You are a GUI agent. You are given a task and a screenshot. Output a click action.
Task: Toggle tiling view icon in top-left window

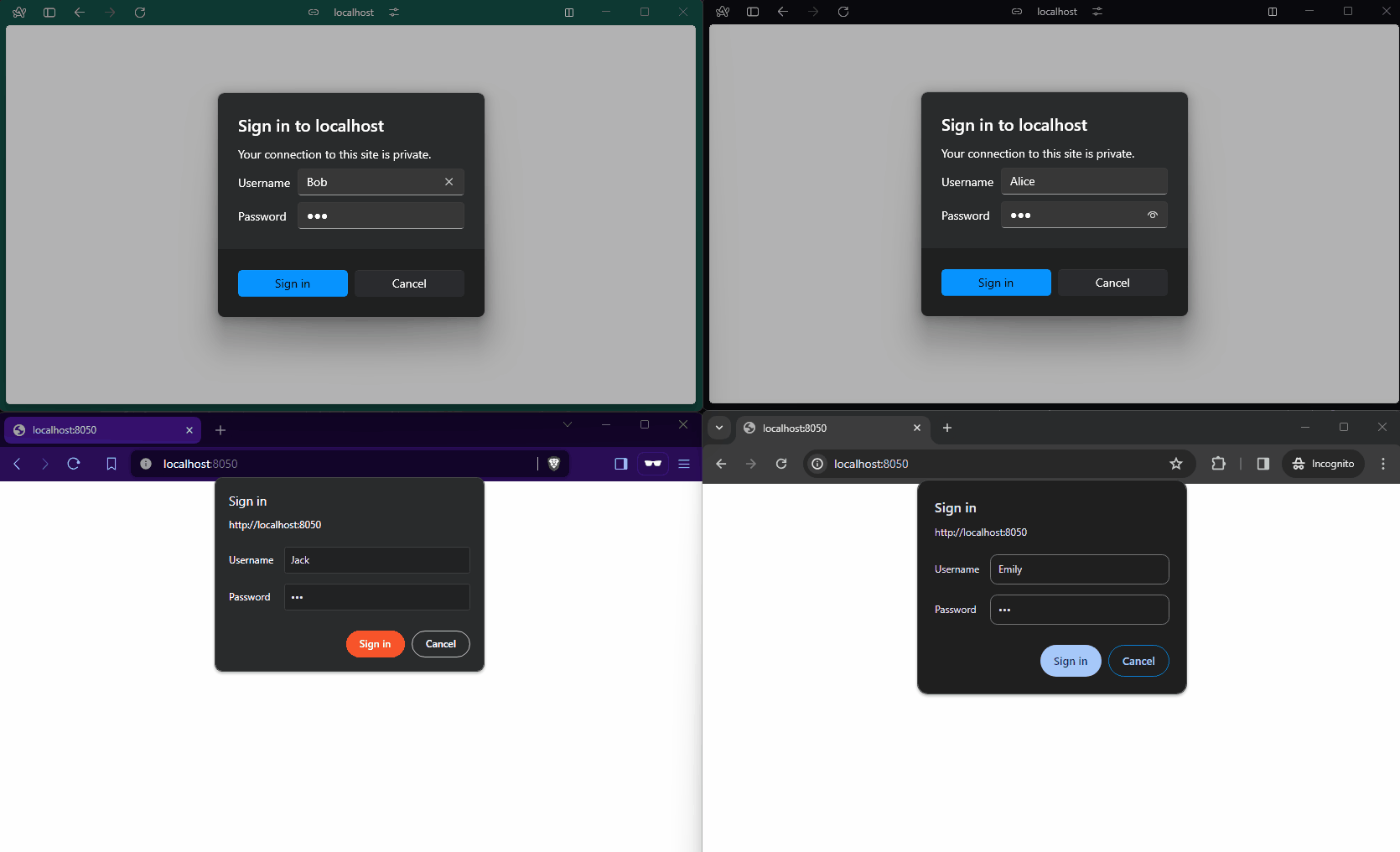pyautogui.click(x=569, y=13)
